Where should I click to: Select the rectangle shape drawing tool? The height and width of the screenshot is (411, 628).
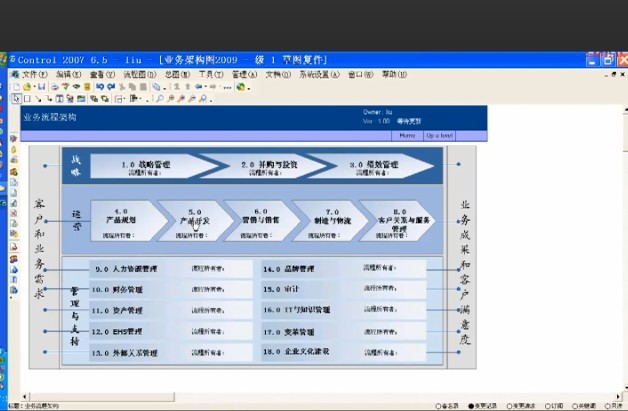[27, 99]
